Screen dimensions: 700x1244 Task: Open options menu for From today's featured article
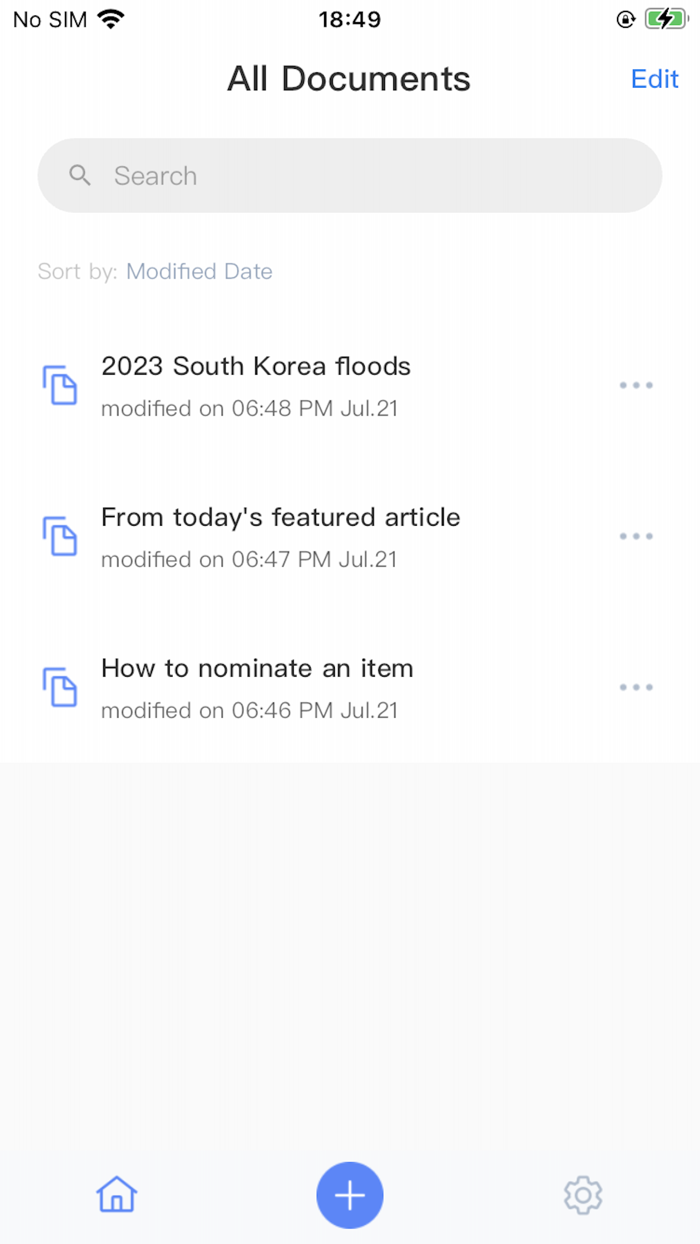[x=636, y=536]
